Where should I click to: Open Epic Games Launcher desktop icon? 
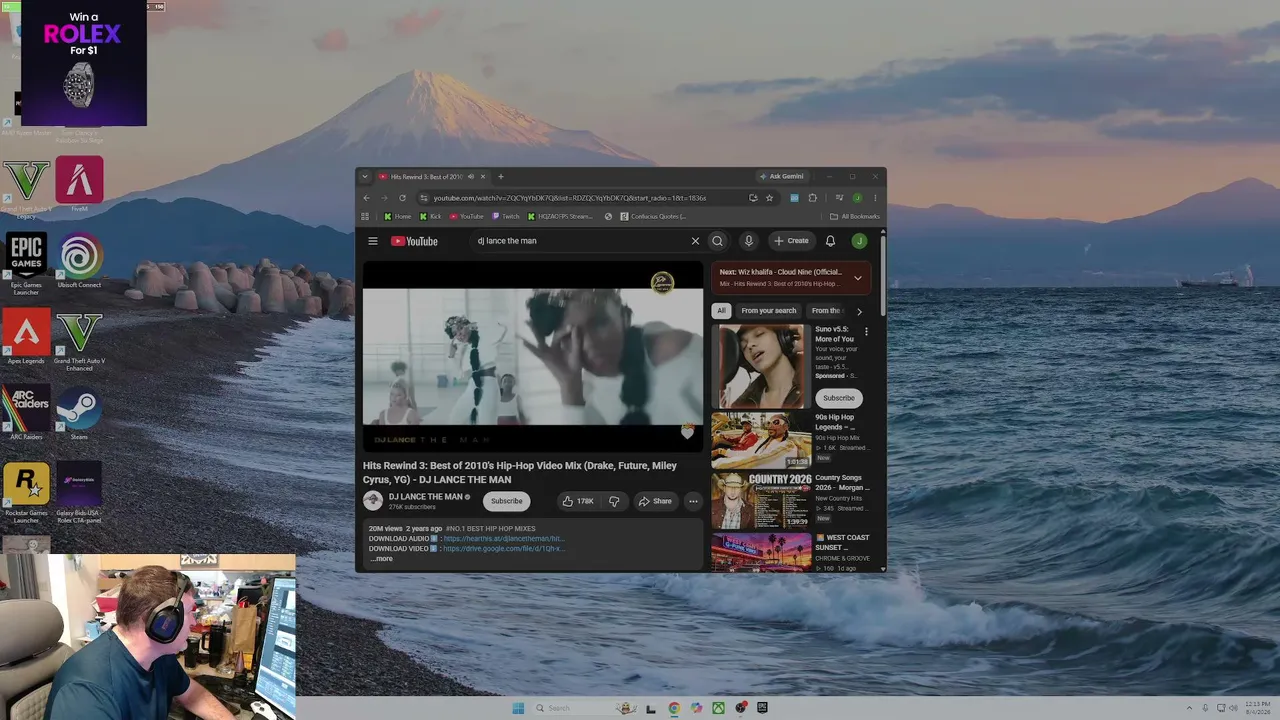[x=26, y=263]
